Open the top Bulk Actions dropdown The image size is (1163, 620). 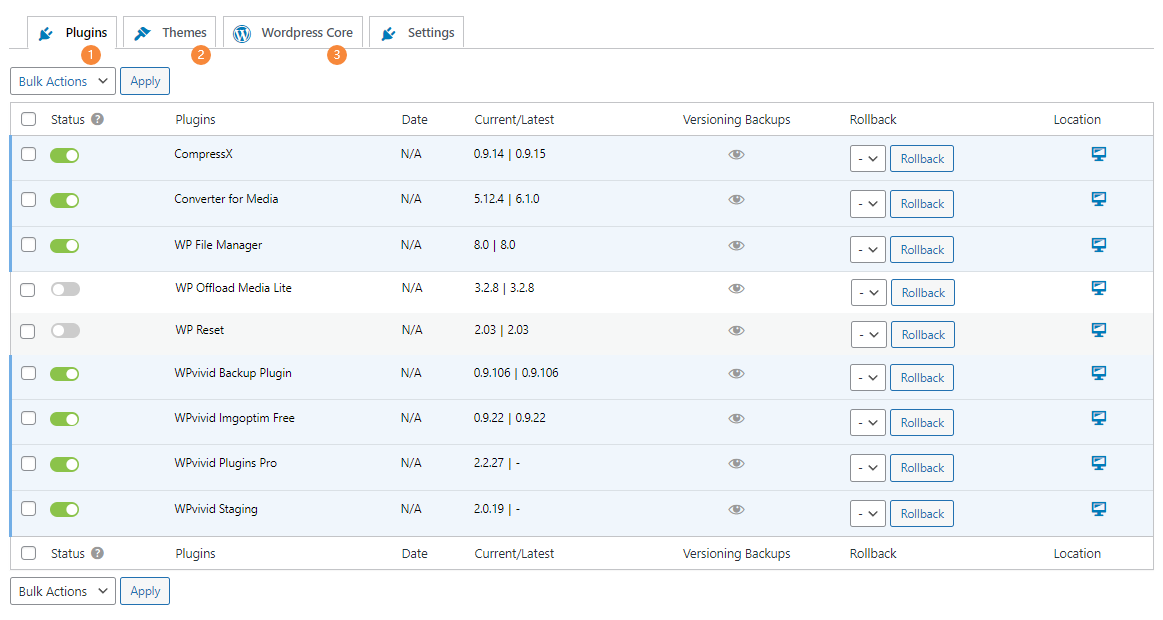coord(62,81)
